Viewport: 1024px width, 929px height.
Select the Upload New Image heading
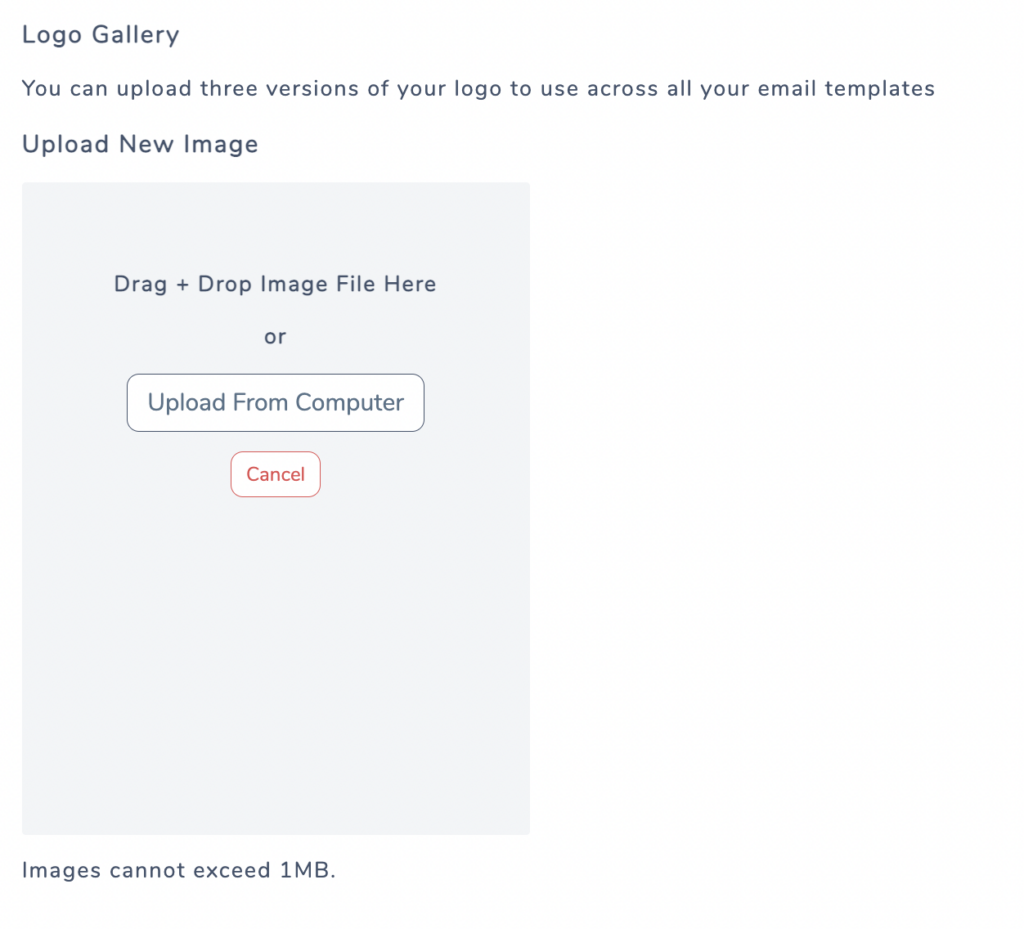point(140,144)
